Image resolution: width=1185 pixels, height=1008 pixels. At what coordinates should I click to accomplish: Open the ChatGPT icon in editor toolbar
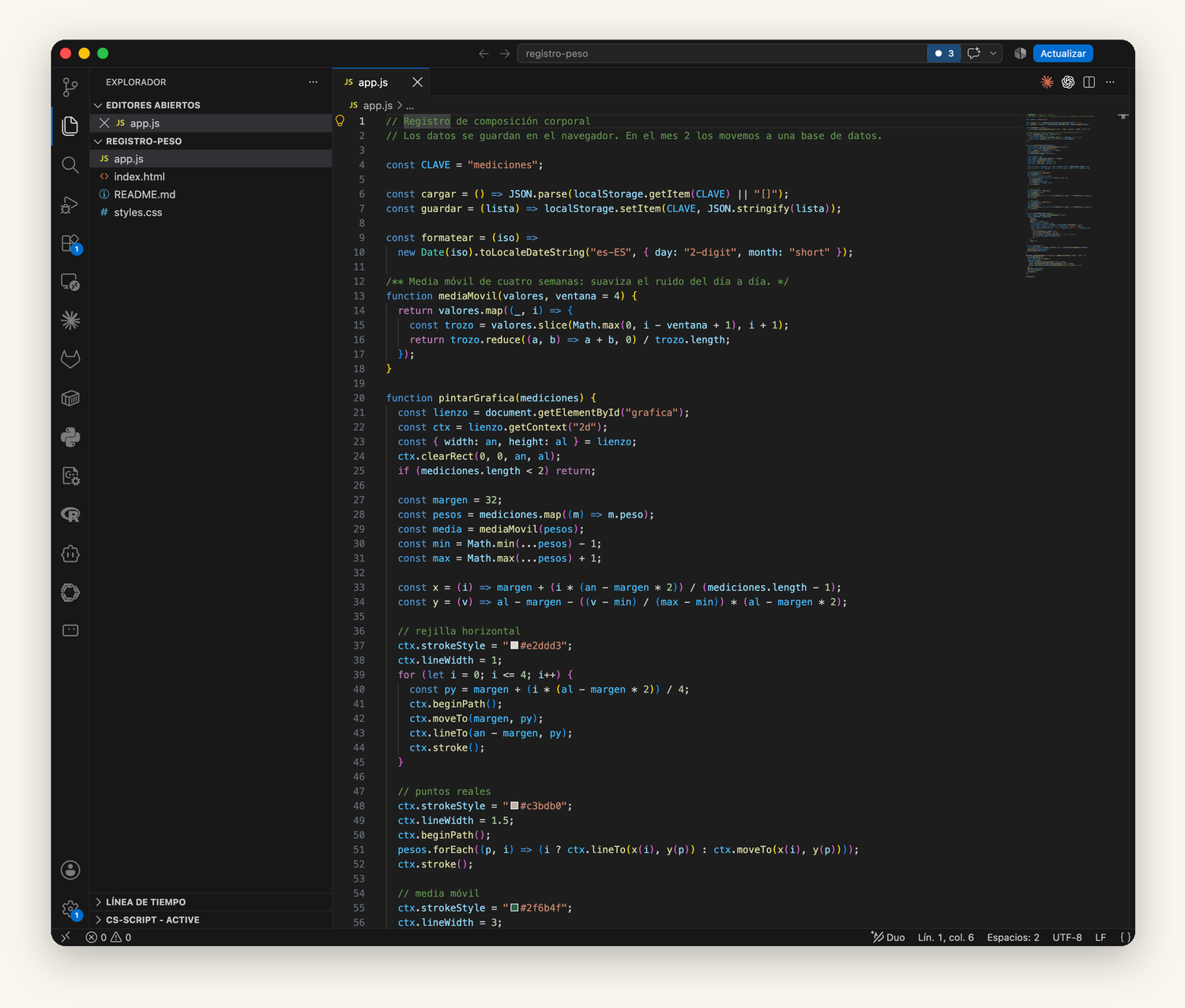pyautogui.click(x=1068, y=82)
